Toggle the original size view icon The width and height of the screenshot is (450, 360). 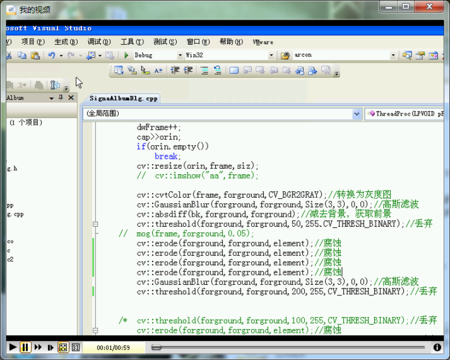pyautogui.click(x=76, y=347)
